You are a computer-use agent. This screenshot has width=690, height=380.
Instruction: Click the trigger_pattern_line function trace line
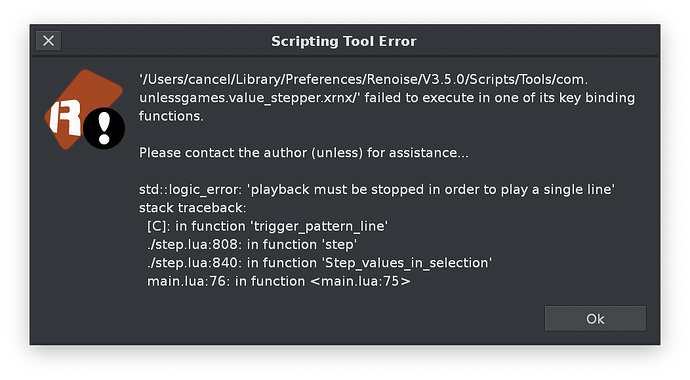pos(267,226)
